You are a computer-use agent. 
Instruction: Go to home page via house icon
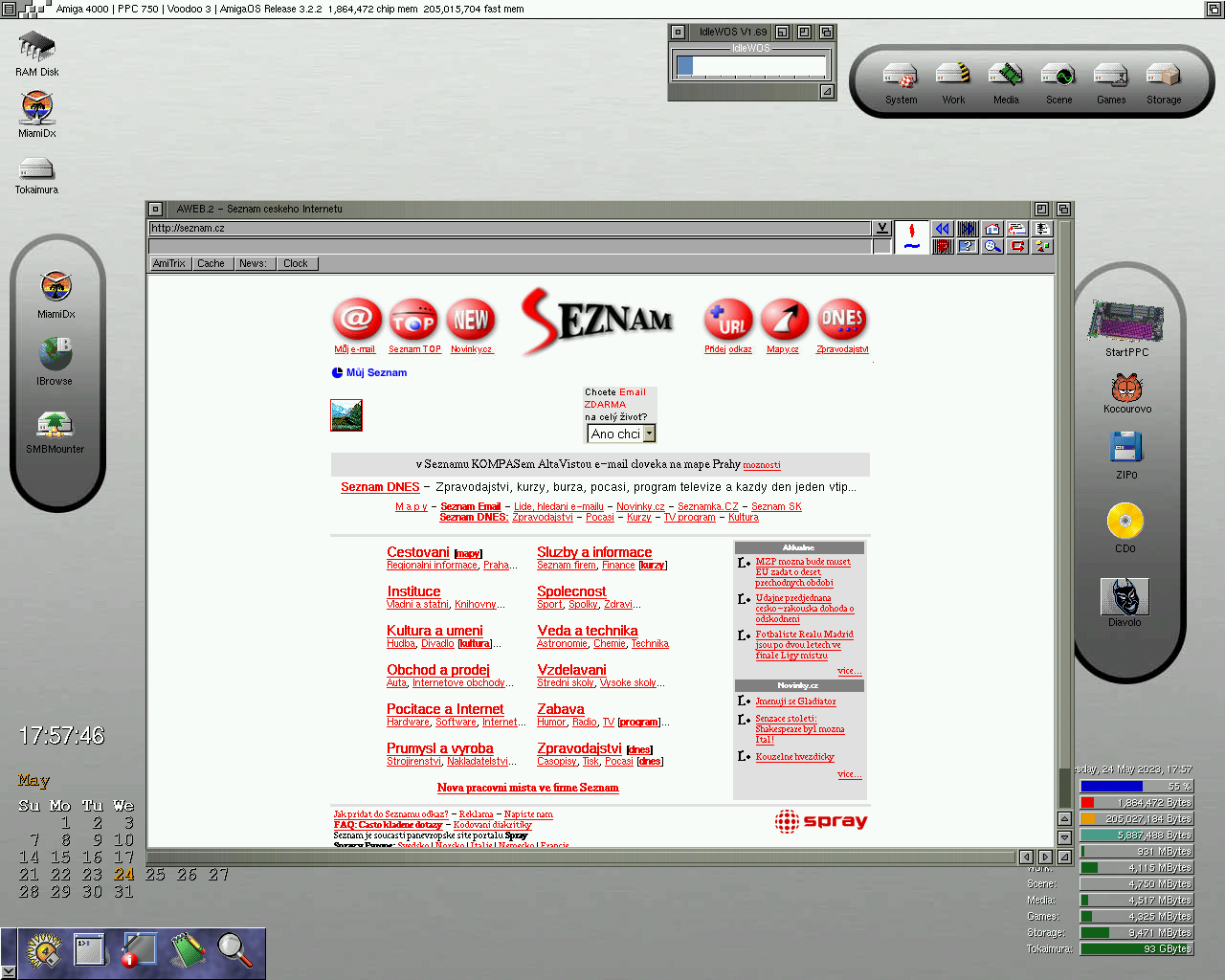tap(992, 229)
